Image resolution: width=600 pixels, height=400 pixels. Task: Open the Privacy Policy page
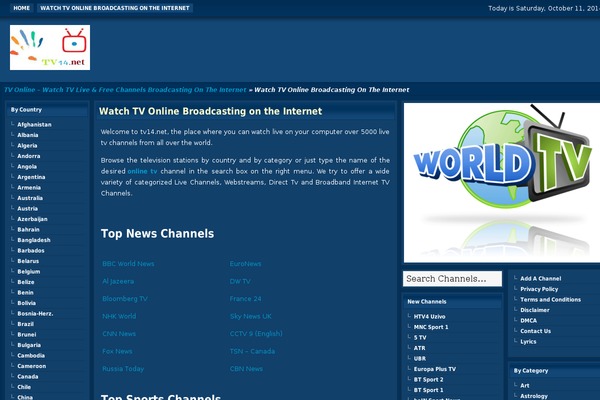tap(539, 289)
